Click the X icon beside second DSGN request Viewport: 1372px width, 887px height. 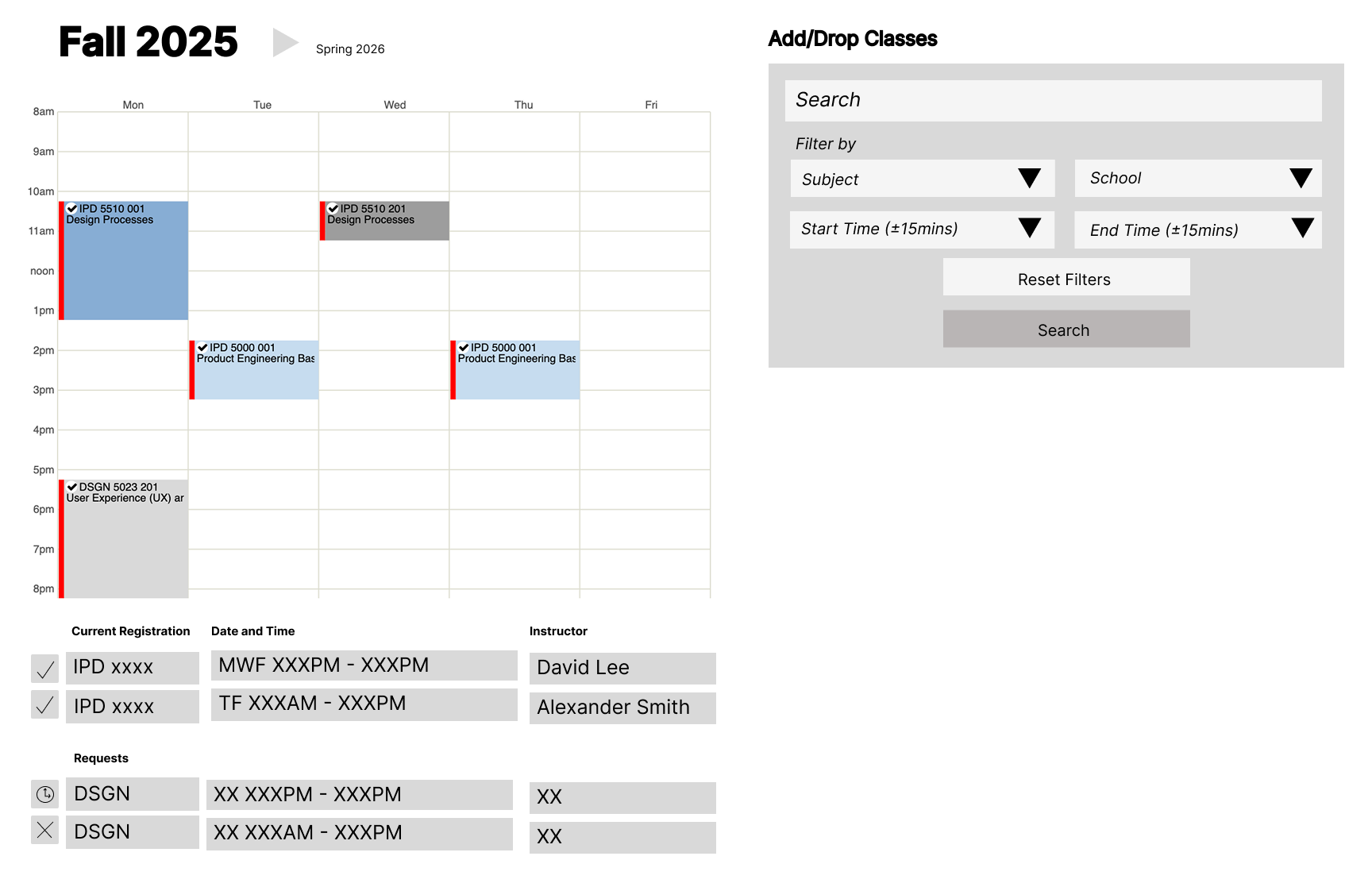[x=45, y=831]
